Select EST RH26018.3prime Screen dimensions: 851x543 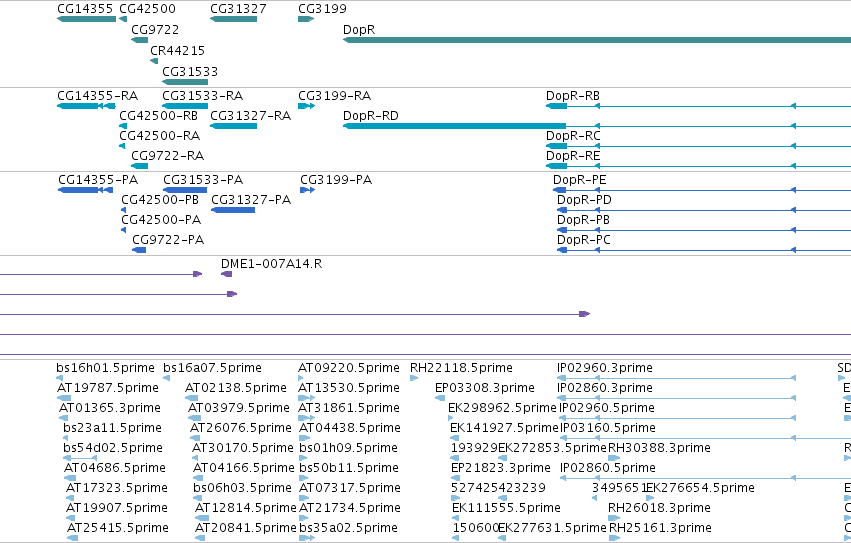tap(614, 519)
